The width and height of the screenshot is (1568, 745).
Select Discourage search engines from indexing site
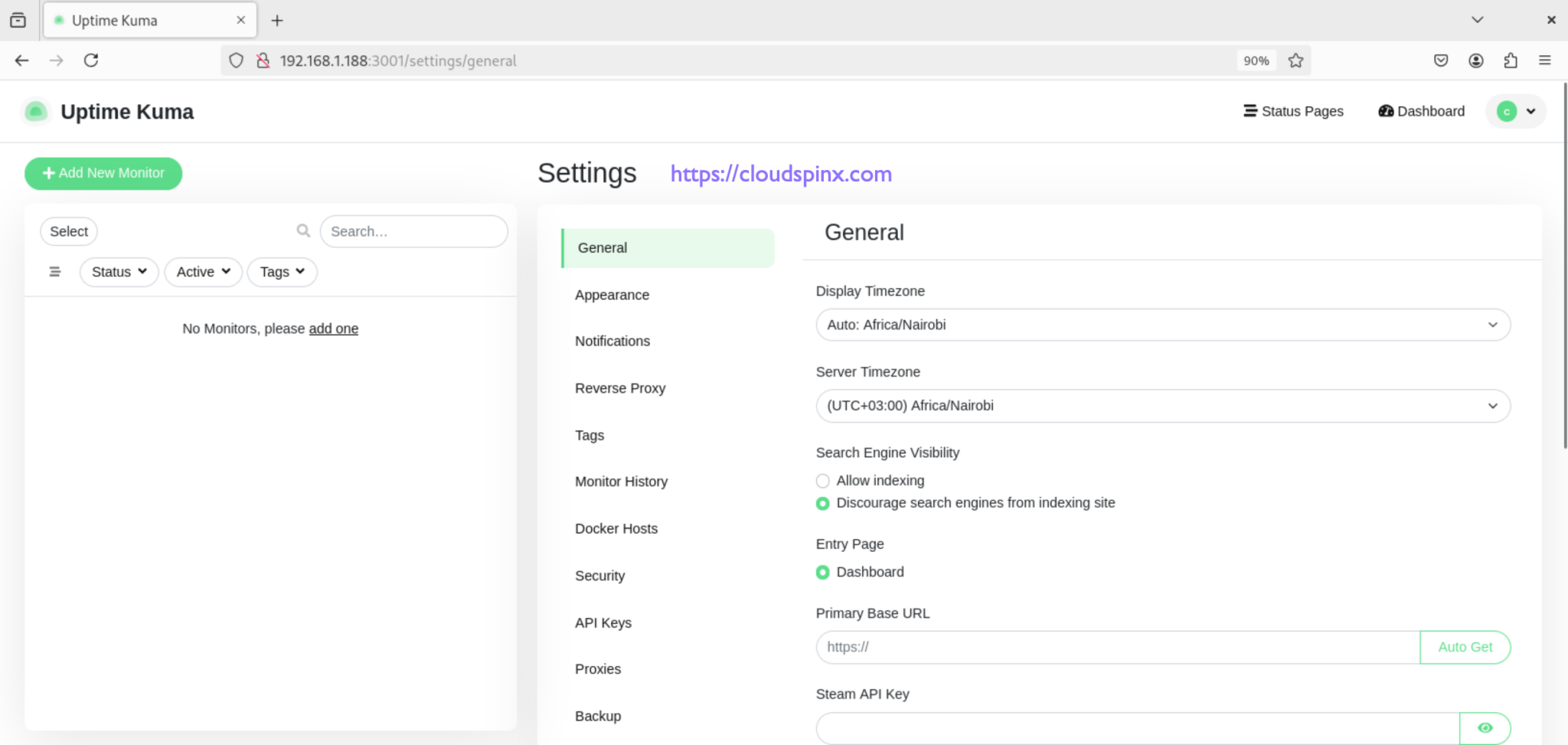(x=822, y=503)
